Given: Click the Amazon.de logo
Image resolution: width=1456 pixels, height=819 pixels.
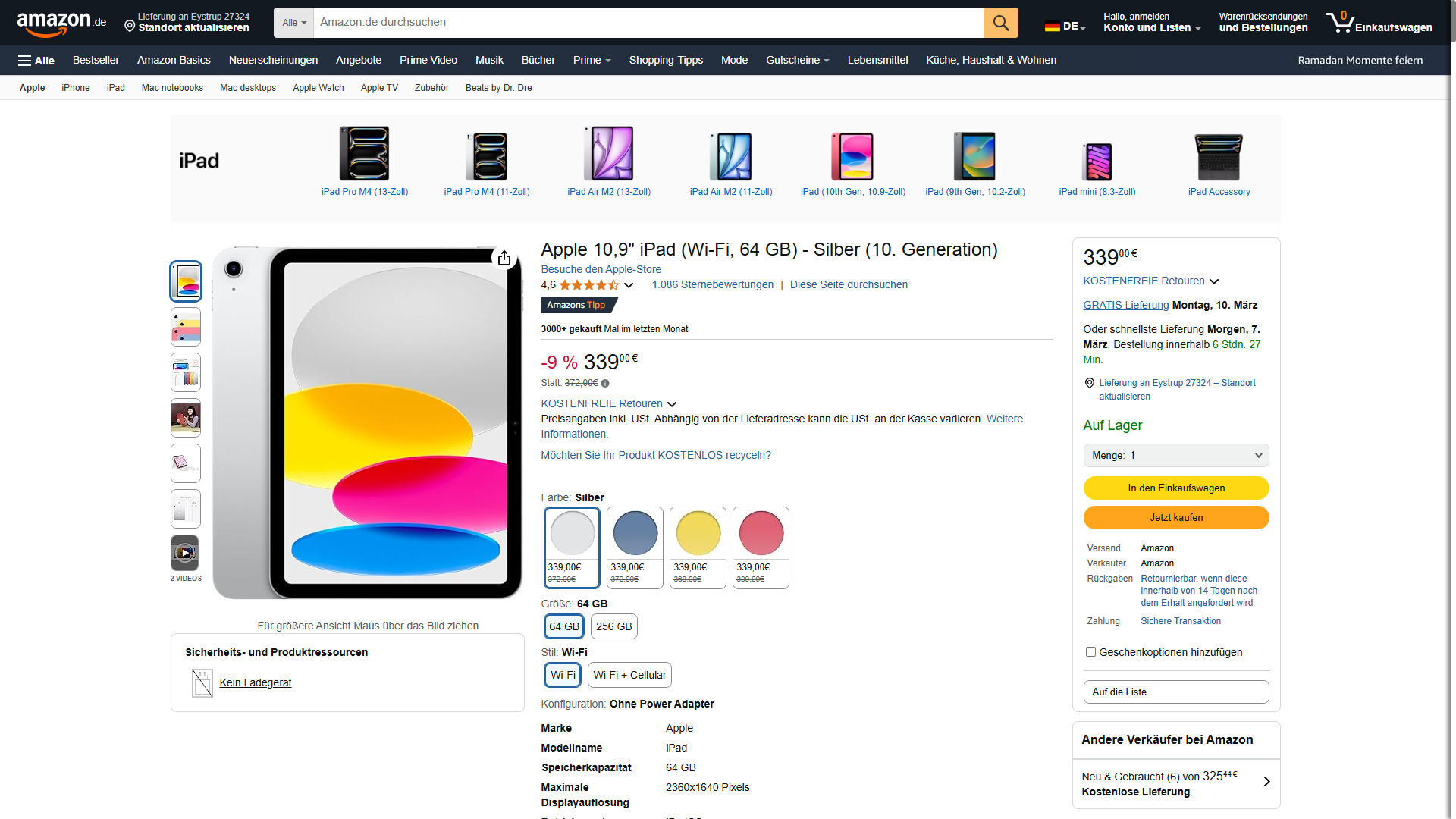Looking at the screenshot, I should tap(61, 23).
